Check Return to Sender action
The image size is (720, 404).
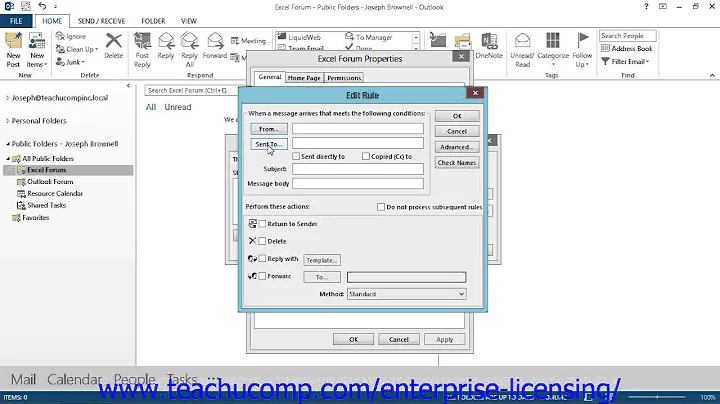click(x=262, y=224)
